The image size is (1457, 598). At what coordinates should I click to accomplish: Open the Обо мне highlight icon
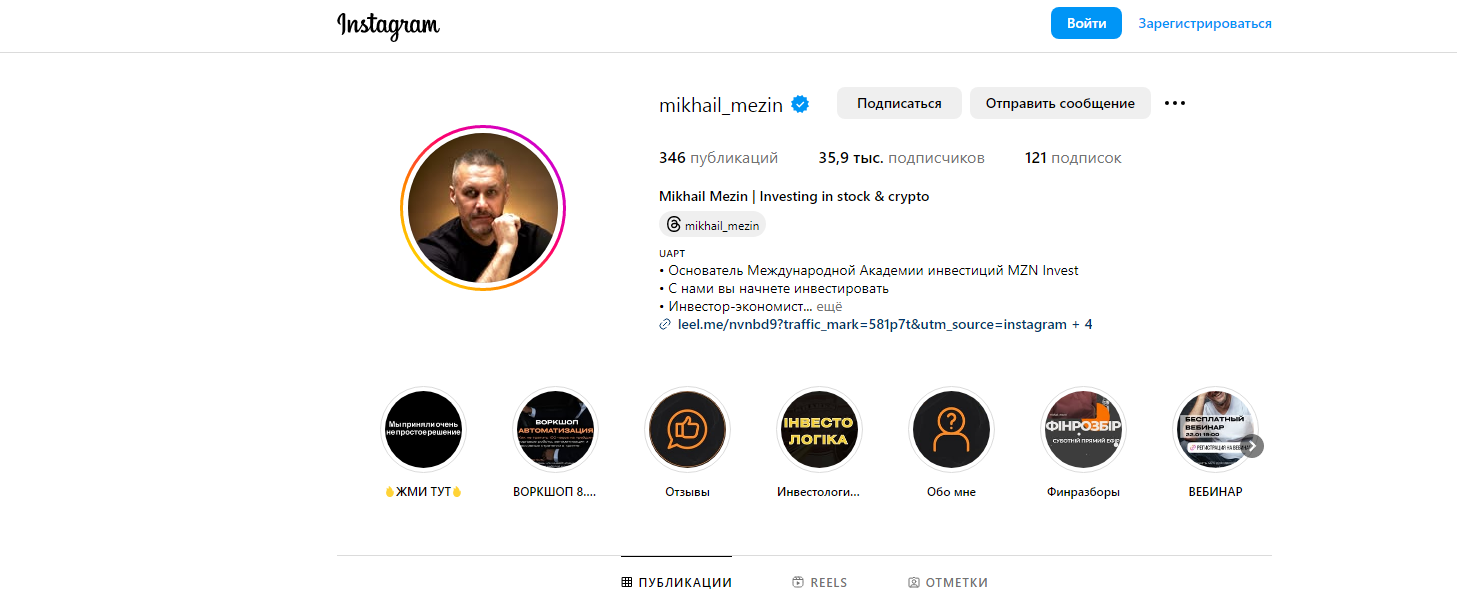(x=951, y=429)
